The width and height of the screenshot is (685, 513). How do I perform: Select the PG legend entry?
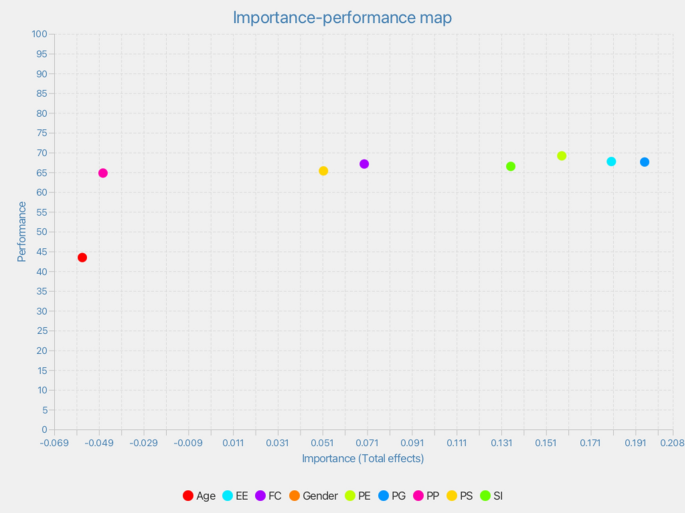tap(391, 496)
